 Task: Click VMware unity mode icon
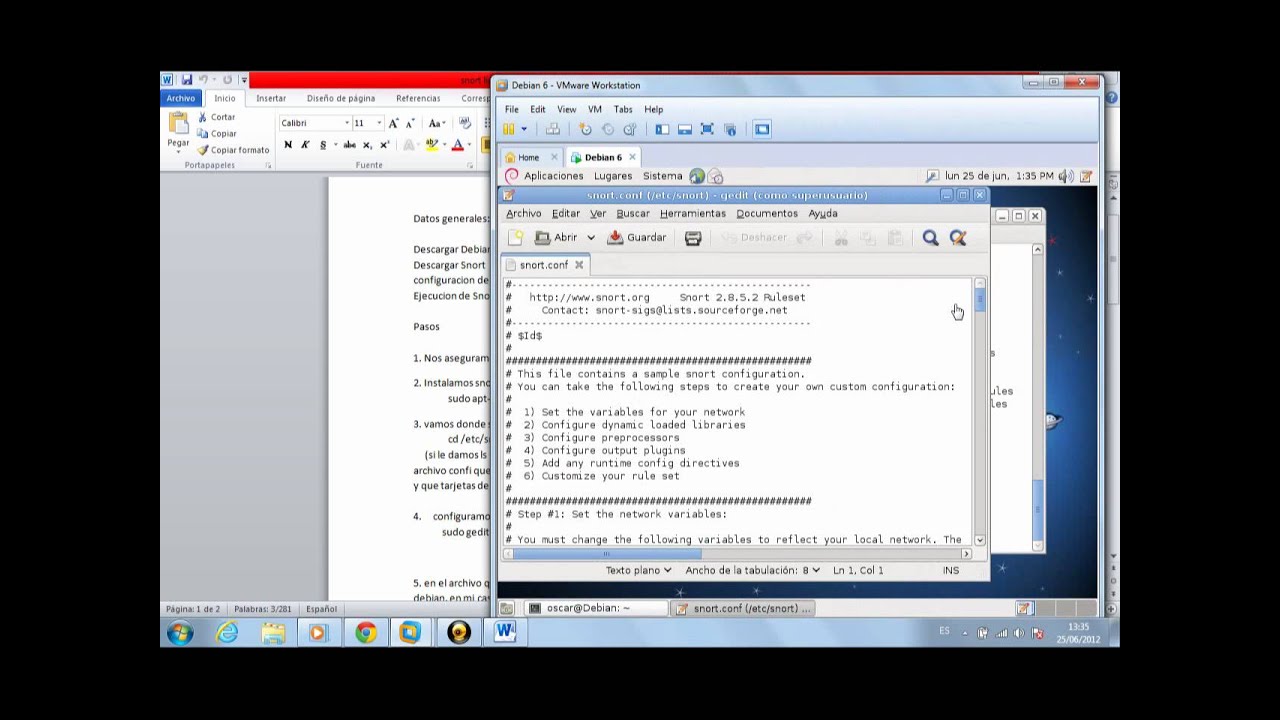pyautogui.click(x=730, y=129)
